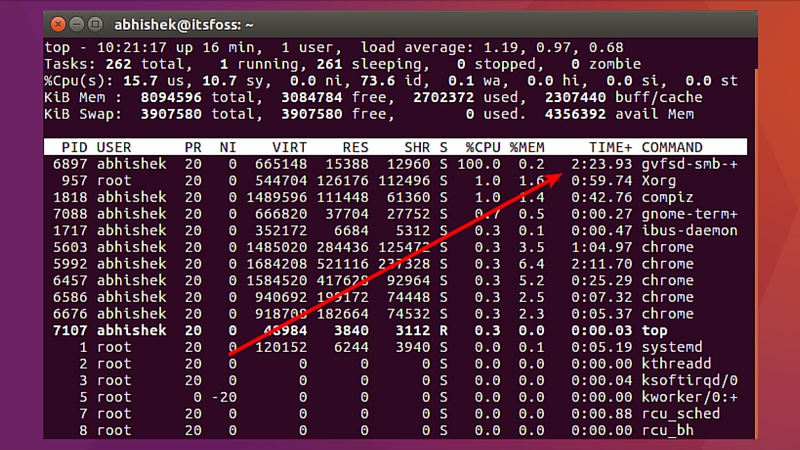Click the minimize window button
This screenshot has width=800, height=450.
point(77,24)
